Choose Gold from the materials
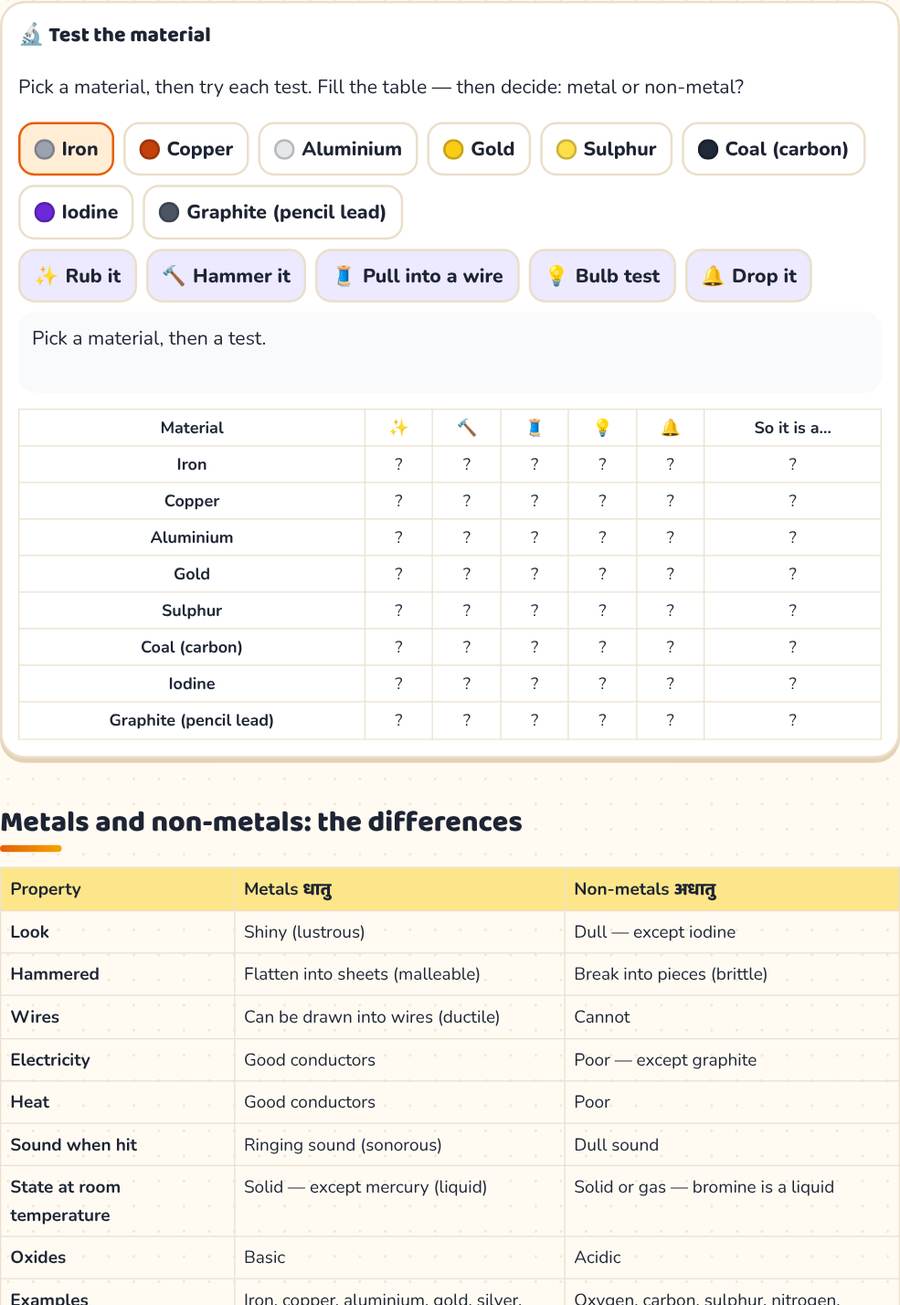900x1305 pixels. click(x=479, y=149)
